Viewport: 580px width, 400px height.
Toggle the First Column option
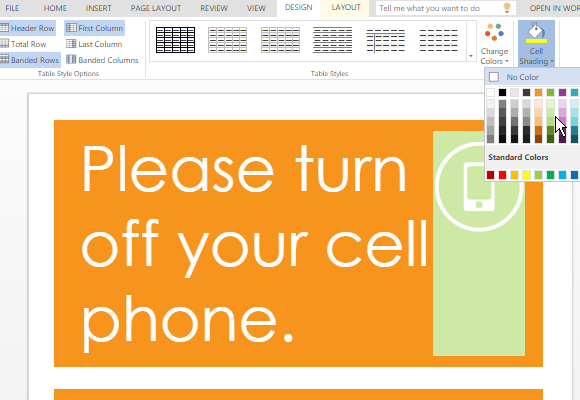(x=95, y=28)
